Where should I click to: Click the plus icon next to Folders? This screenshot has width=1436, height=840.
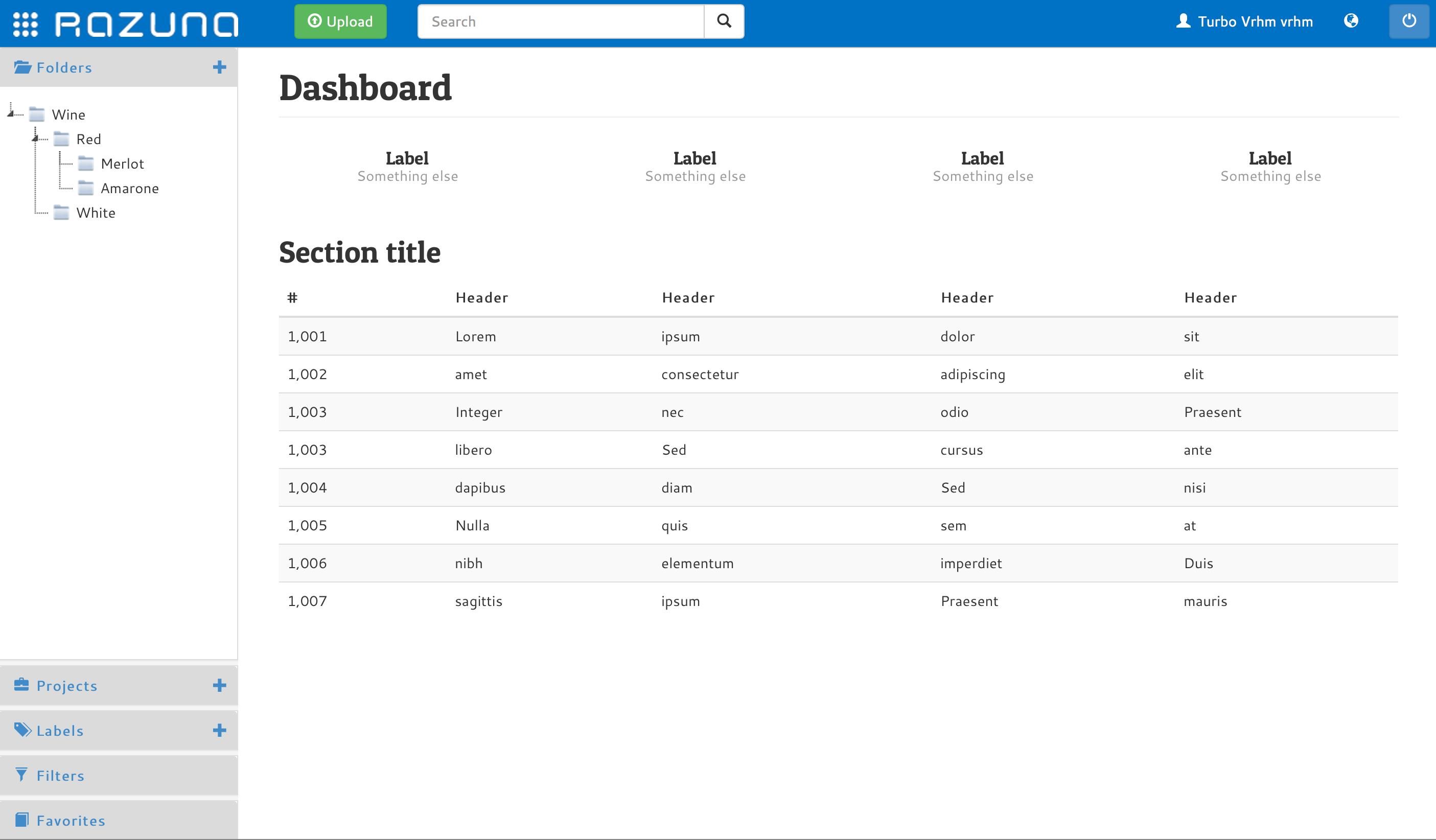click(219, 67)
